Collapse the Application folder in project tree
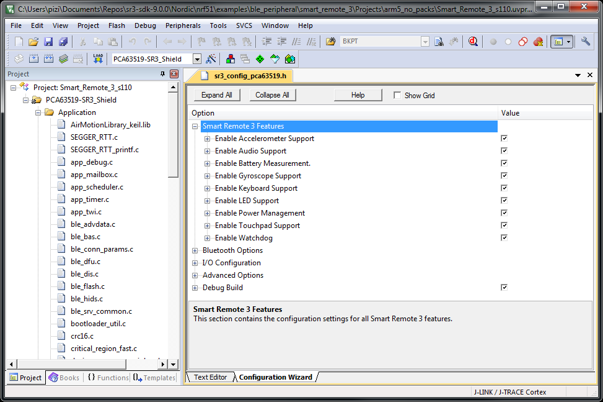The height and width of the screenshot is (402, 603). [x=38, y=112]
